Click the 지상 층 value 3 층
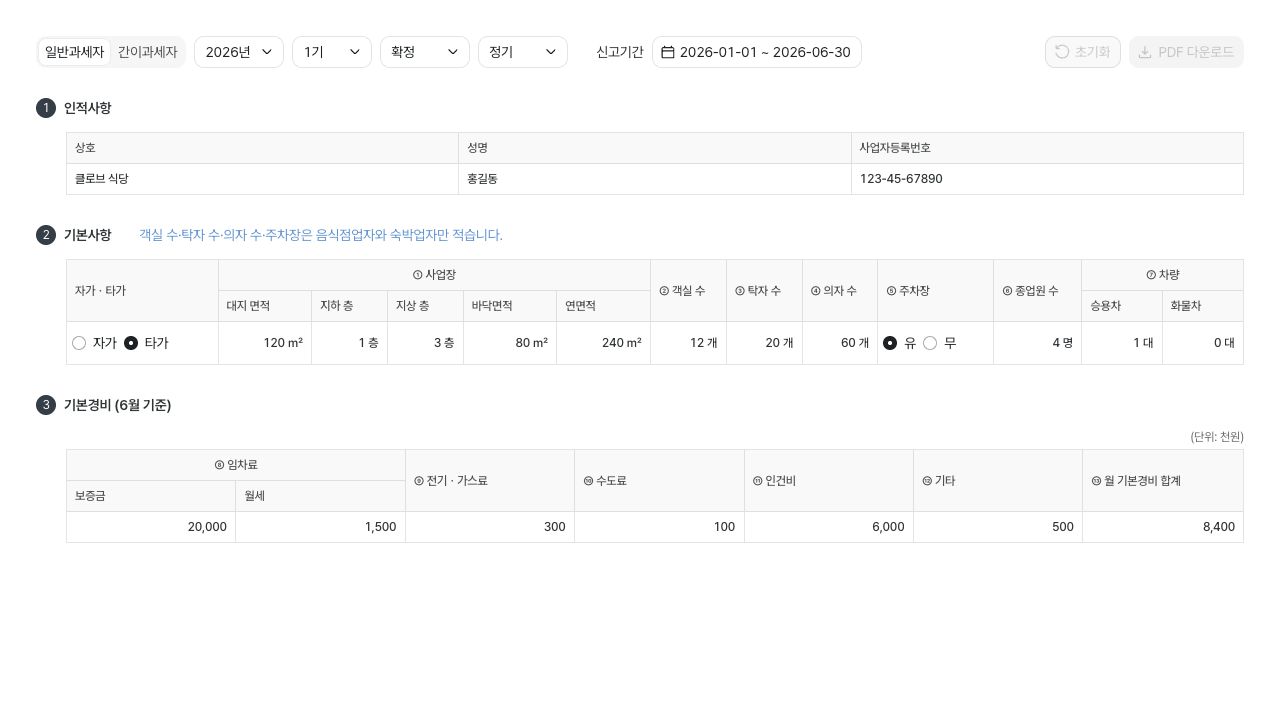Viewport: 1280px width, 720px height. pyautogui.click(x=425, y=343)
